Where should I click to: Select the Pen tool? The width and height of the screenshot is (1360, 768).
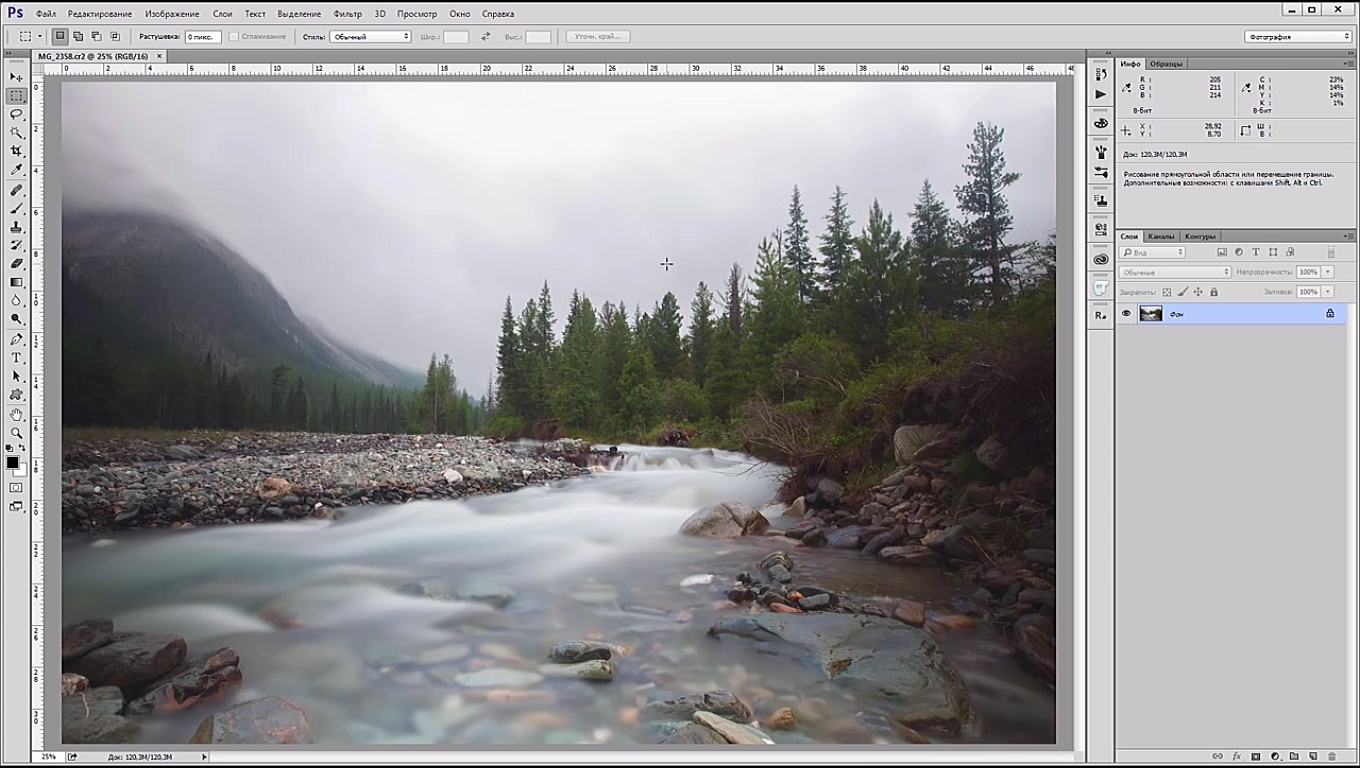pos(16,340)
